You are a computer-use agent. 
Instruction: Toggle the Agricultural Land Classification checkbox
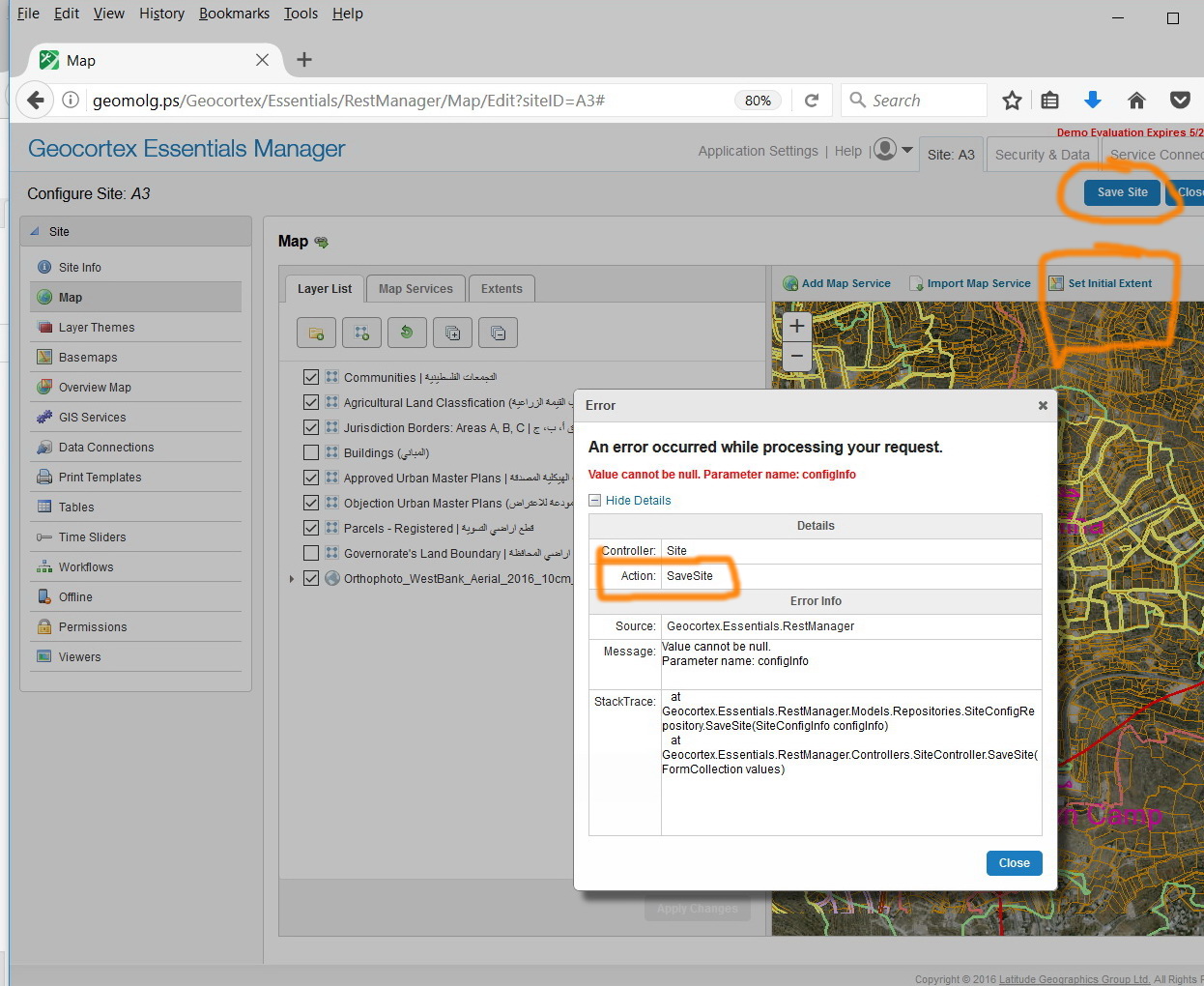(x=311, y=402)
